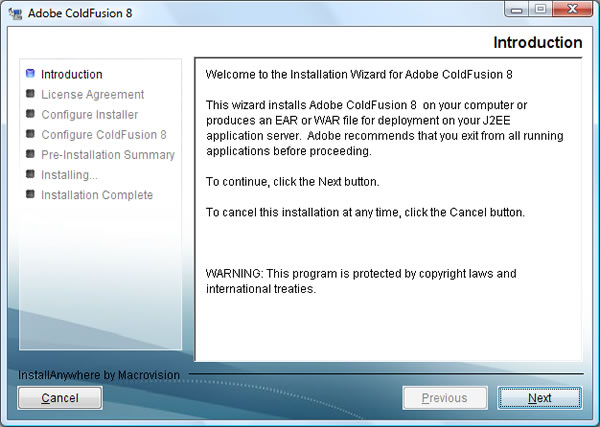The width and height of the screenshot is (600, 427).
Task: Click the 'InstallAnywhere by Macrovision' label
Action: 99,375
